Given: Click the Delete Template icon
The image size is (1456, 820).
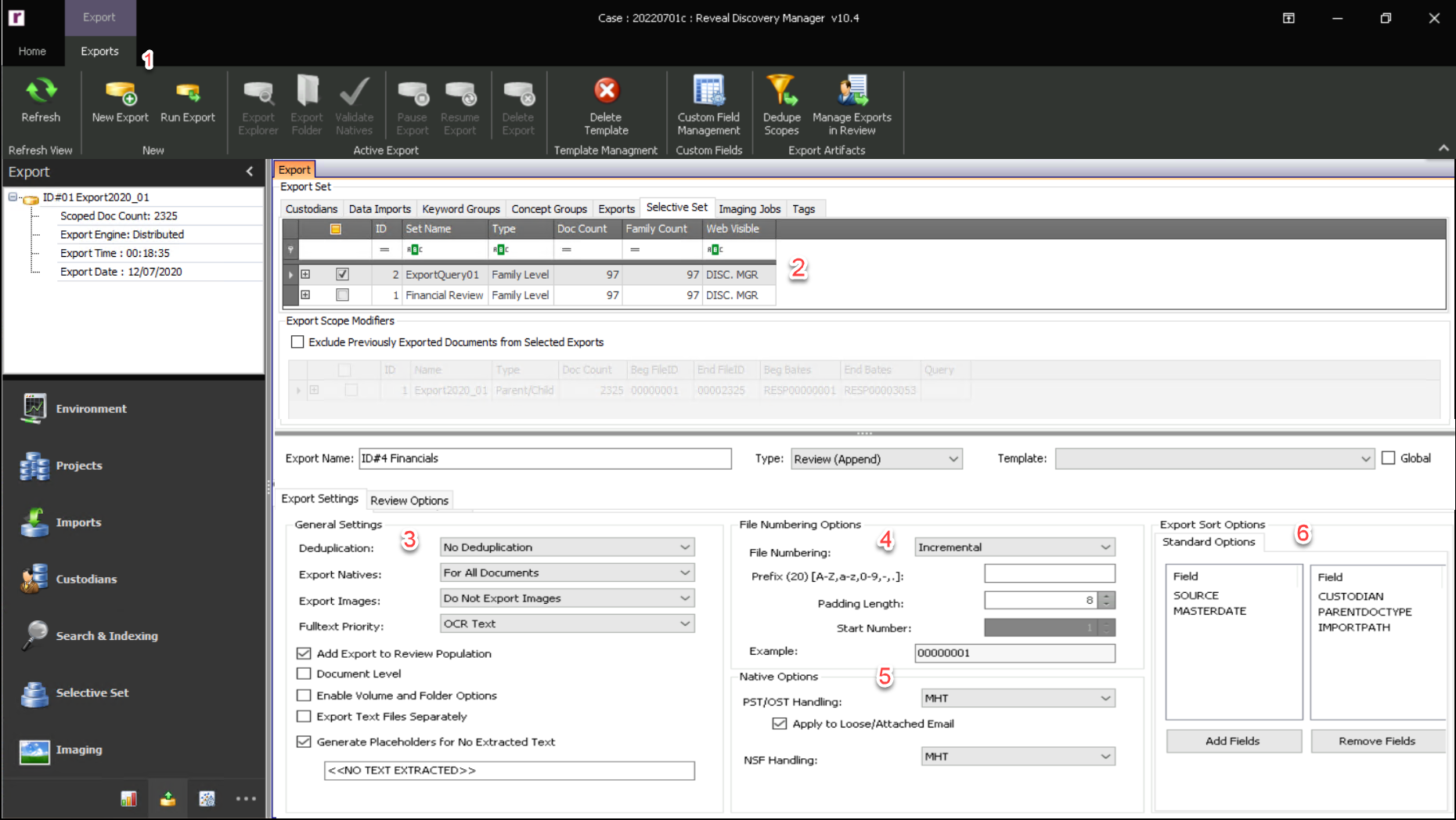Looking at the screenshot, I should pyautogui.click(x=605, y=102).
